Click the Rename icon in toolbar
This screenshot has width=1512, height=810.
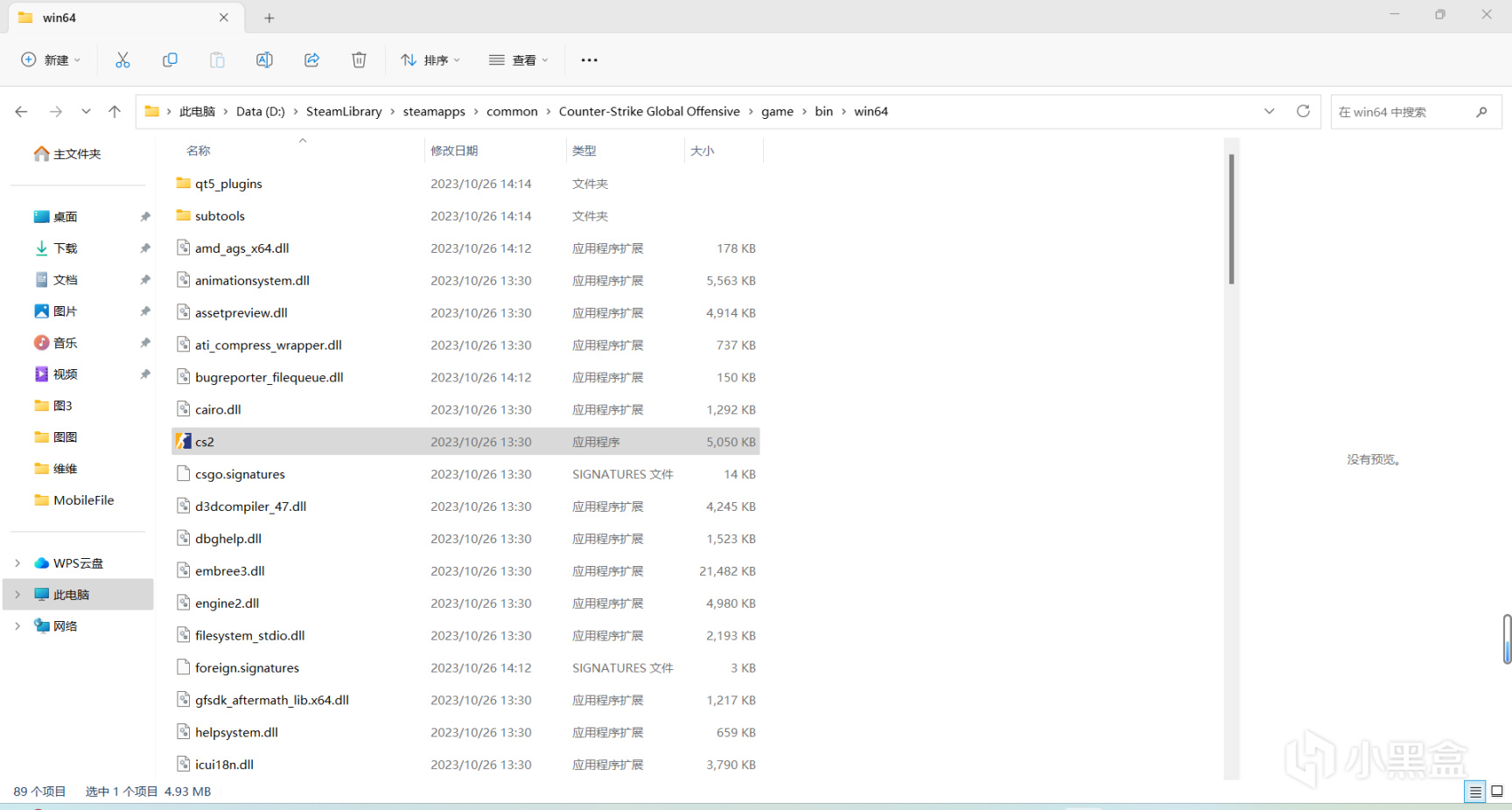pos(264,59)
